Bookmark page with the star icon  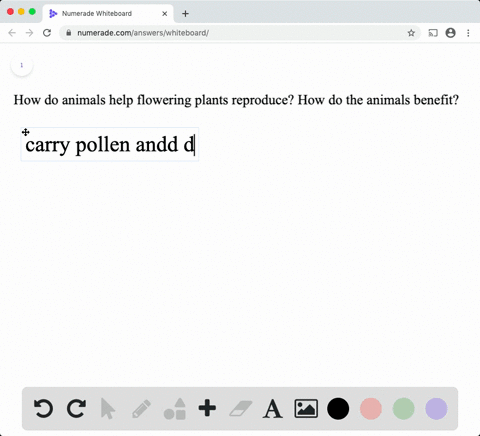(x=411, y=33)
